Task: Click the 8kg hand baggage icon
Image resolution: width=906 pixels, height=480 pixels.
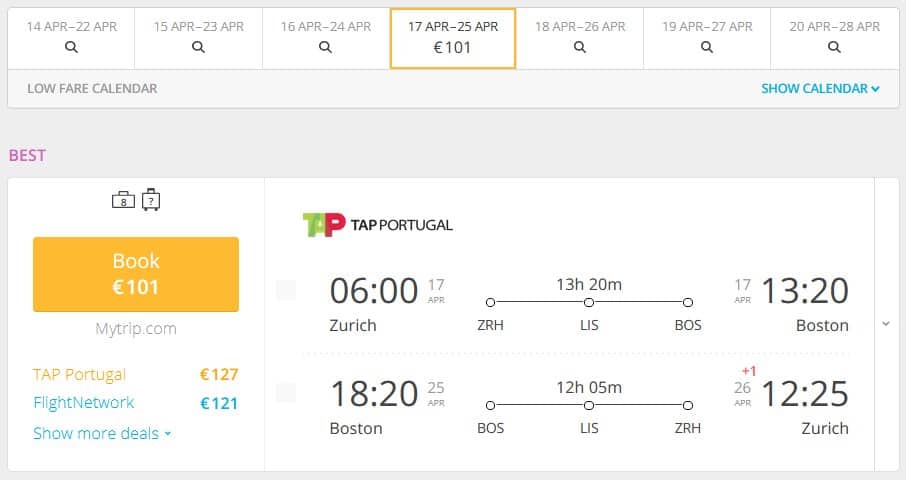Action: 123,200
